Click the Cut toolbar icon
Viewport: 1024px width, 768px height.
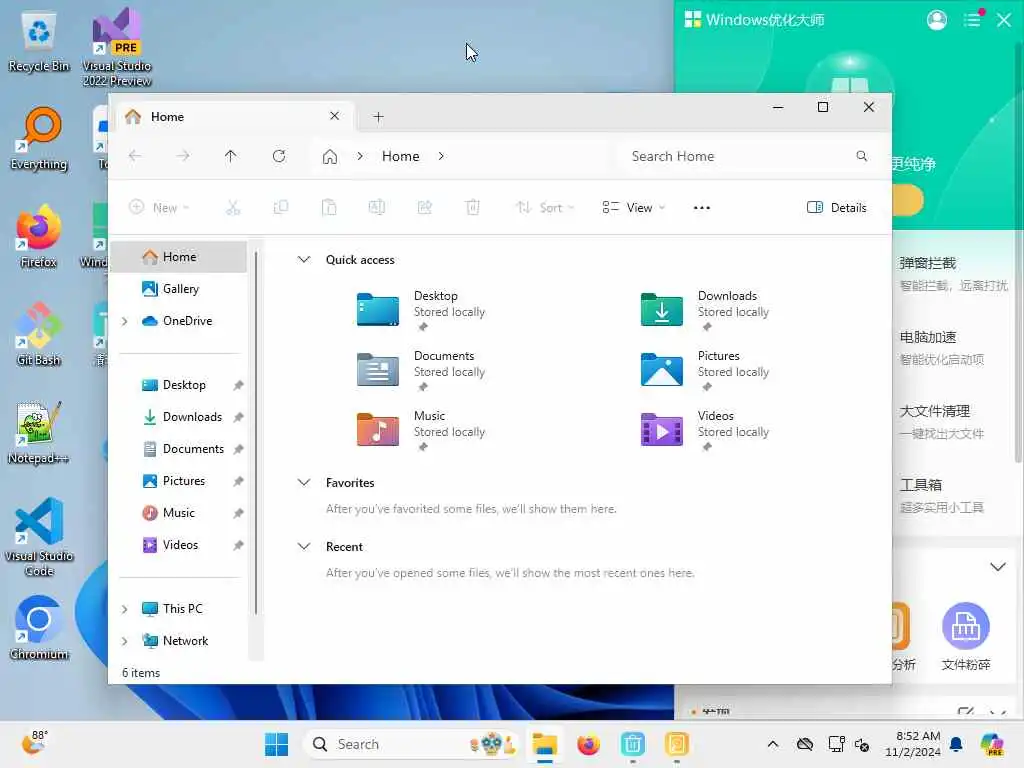point(233,208)
